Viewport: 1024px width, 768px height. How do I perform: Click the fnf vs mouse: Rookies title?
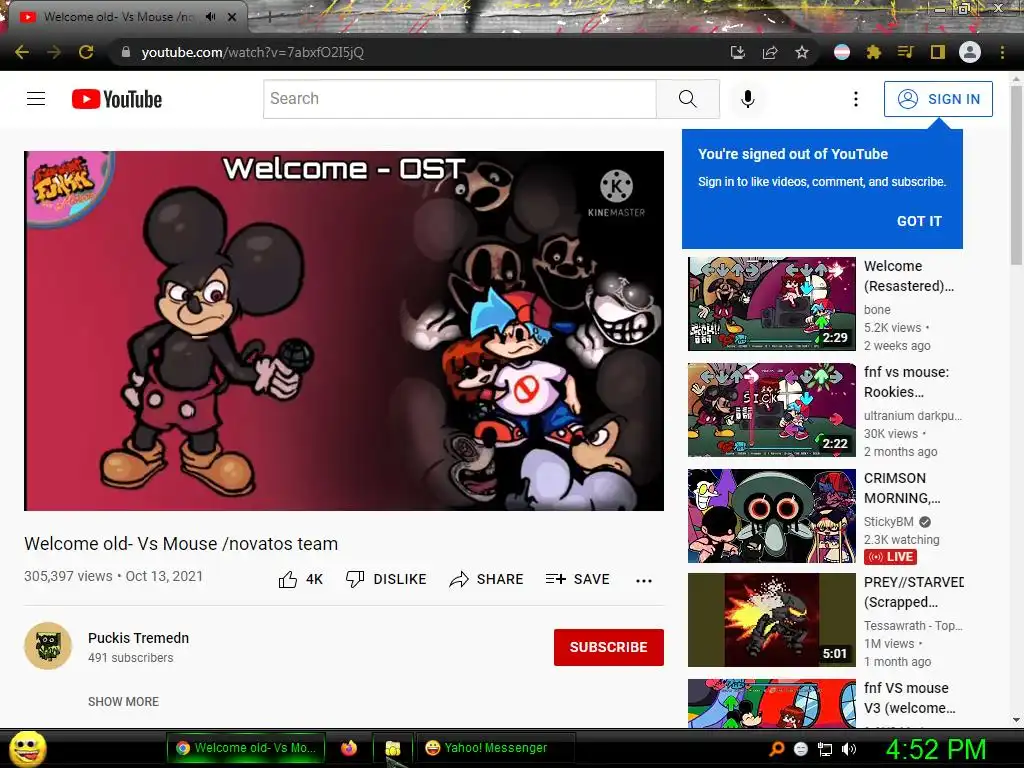[906, 382]
